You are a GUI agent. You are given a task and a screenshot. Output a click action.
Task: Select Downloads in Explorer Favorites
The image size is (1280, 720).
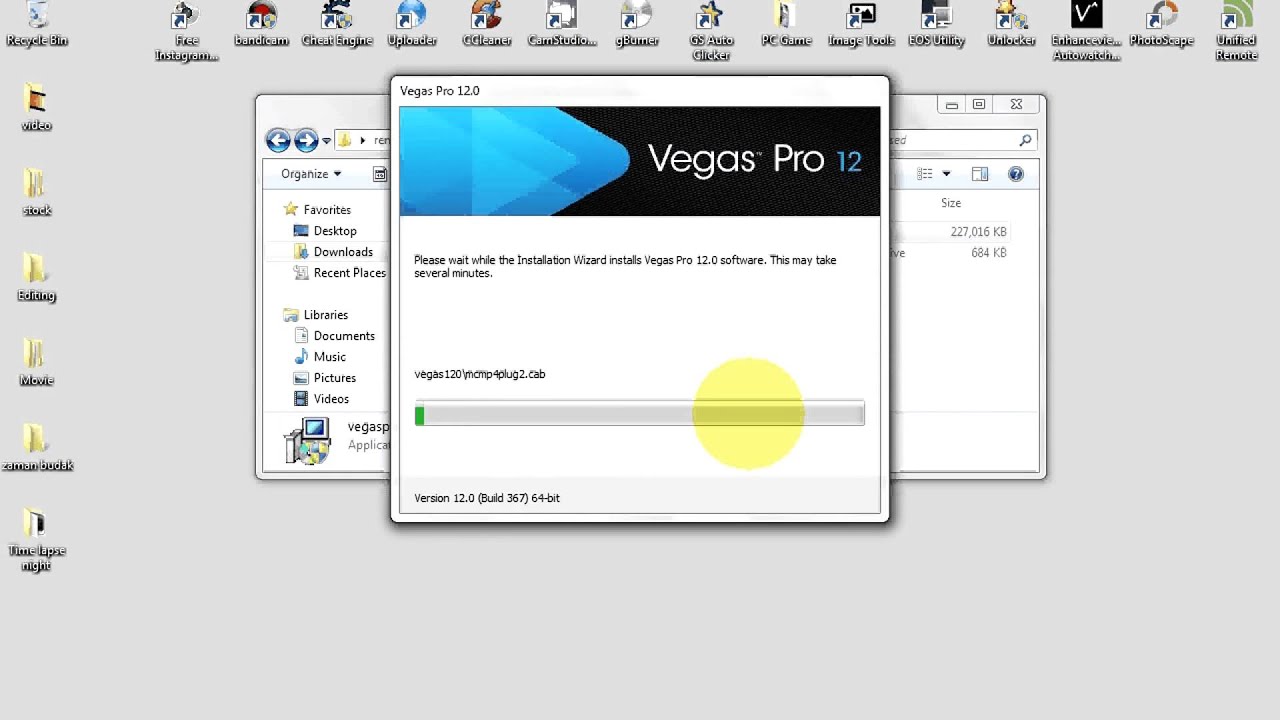333,252
